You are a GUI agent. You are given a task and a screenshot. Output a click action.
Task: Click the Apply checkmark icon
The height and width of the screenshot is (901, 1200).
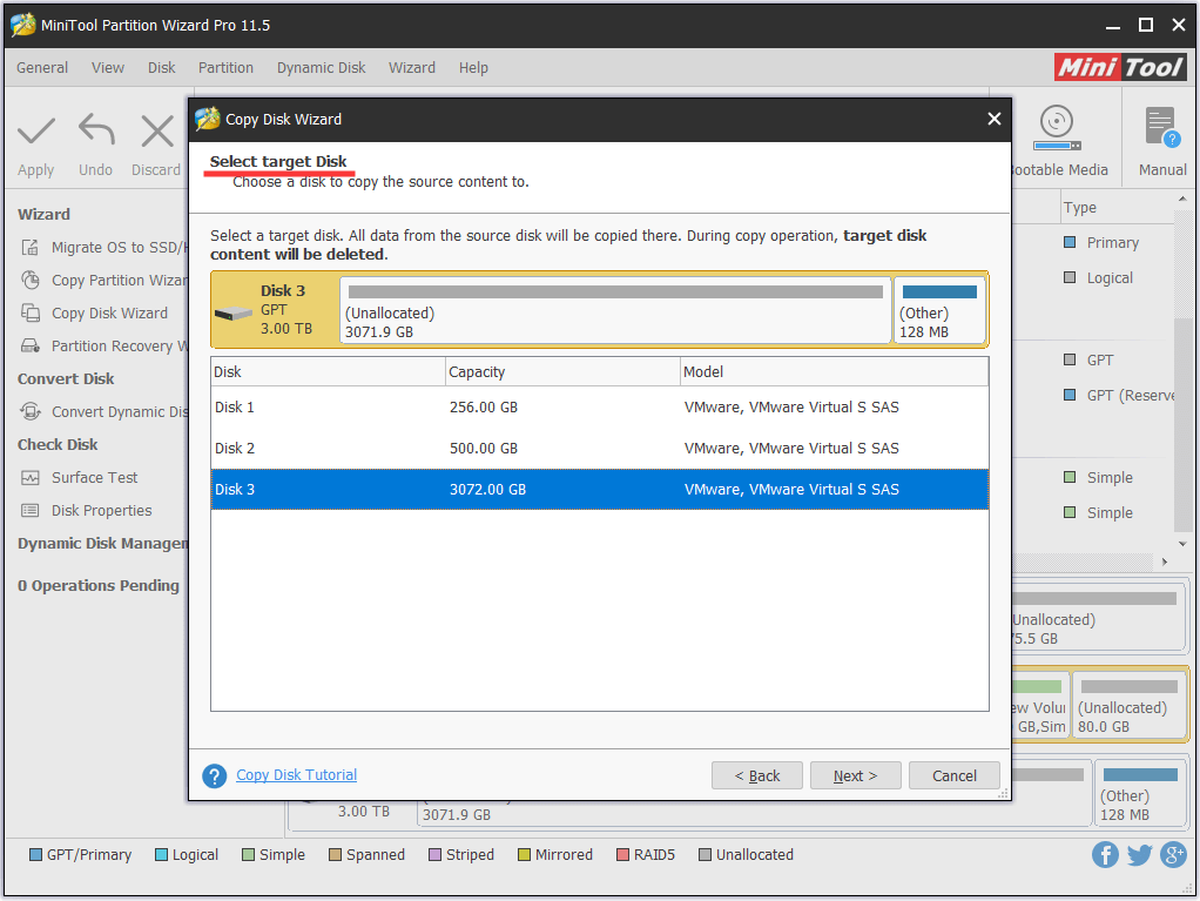[x=36, y=130]
